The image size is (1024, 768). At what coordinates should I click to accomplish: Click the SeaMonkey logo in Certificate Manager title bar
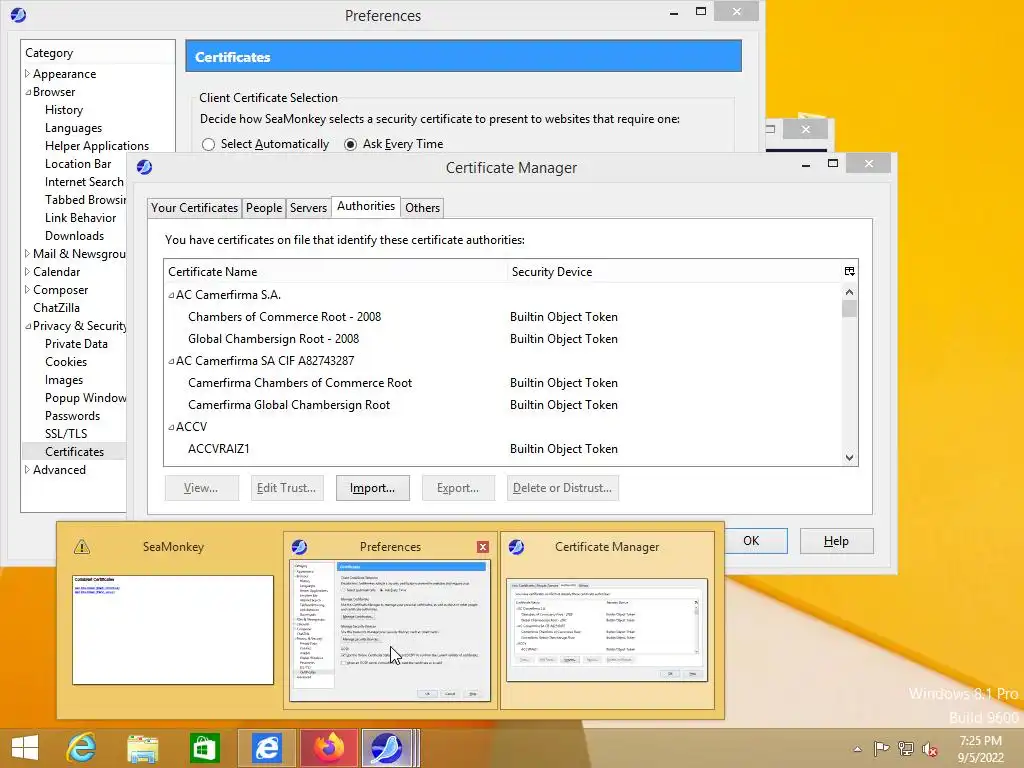144,167
